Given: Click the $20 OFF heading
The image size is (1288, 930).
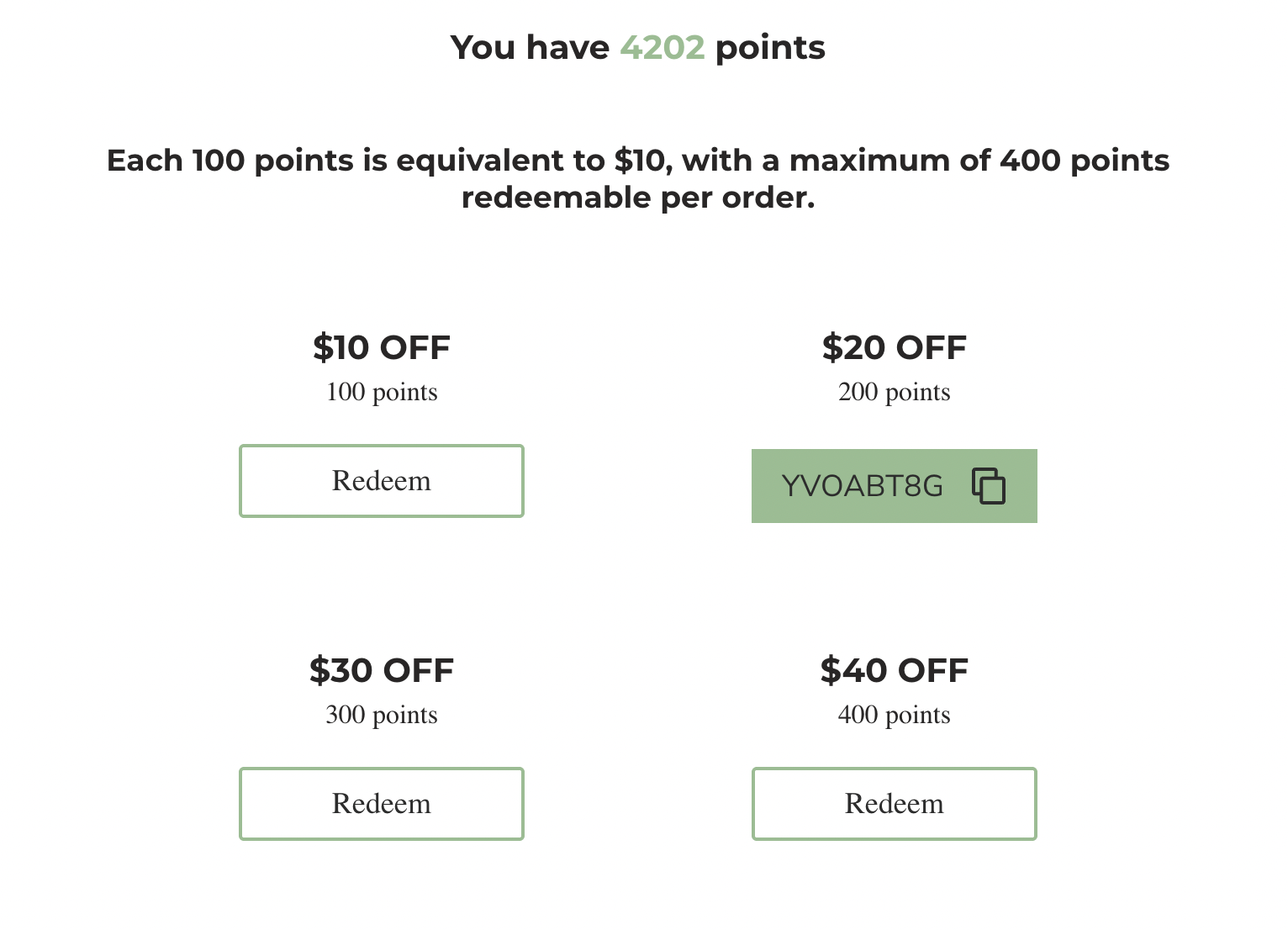Looking at the screenshot, I should pyautogui.click(x=895, y=347).
